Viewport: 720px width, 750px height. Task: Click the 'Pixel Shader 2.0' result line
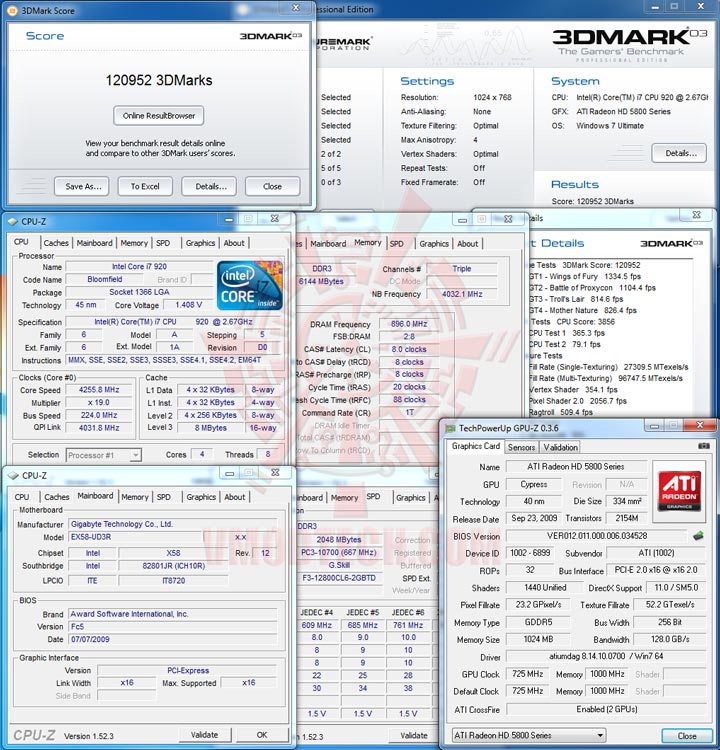pos(578,401)
